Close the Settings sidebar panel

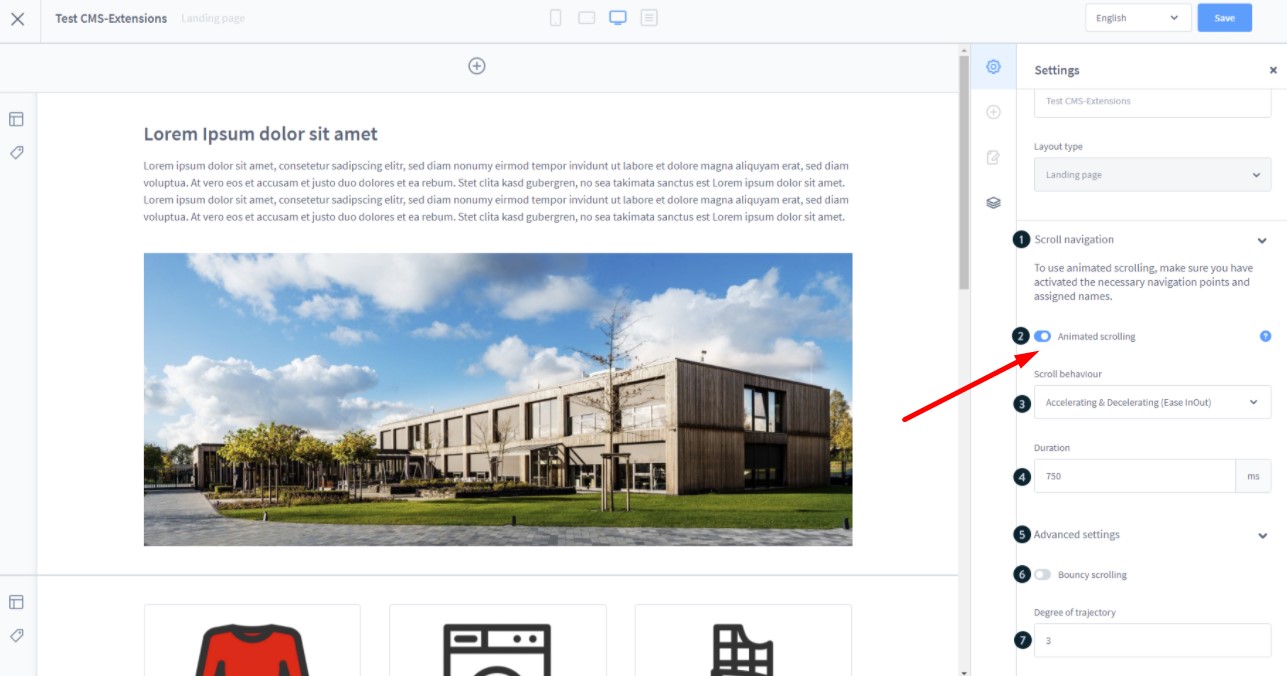[1273, 70]
